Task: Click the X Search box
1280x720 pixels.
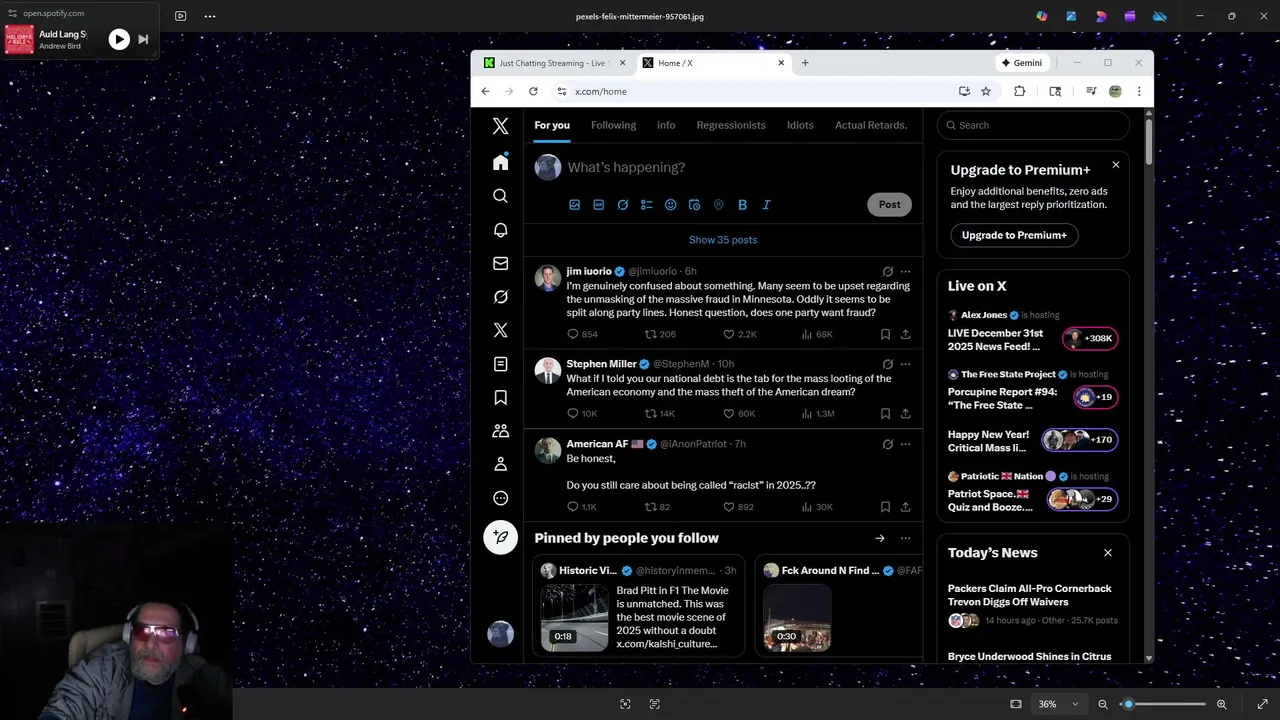Action: click(1033, 125)
